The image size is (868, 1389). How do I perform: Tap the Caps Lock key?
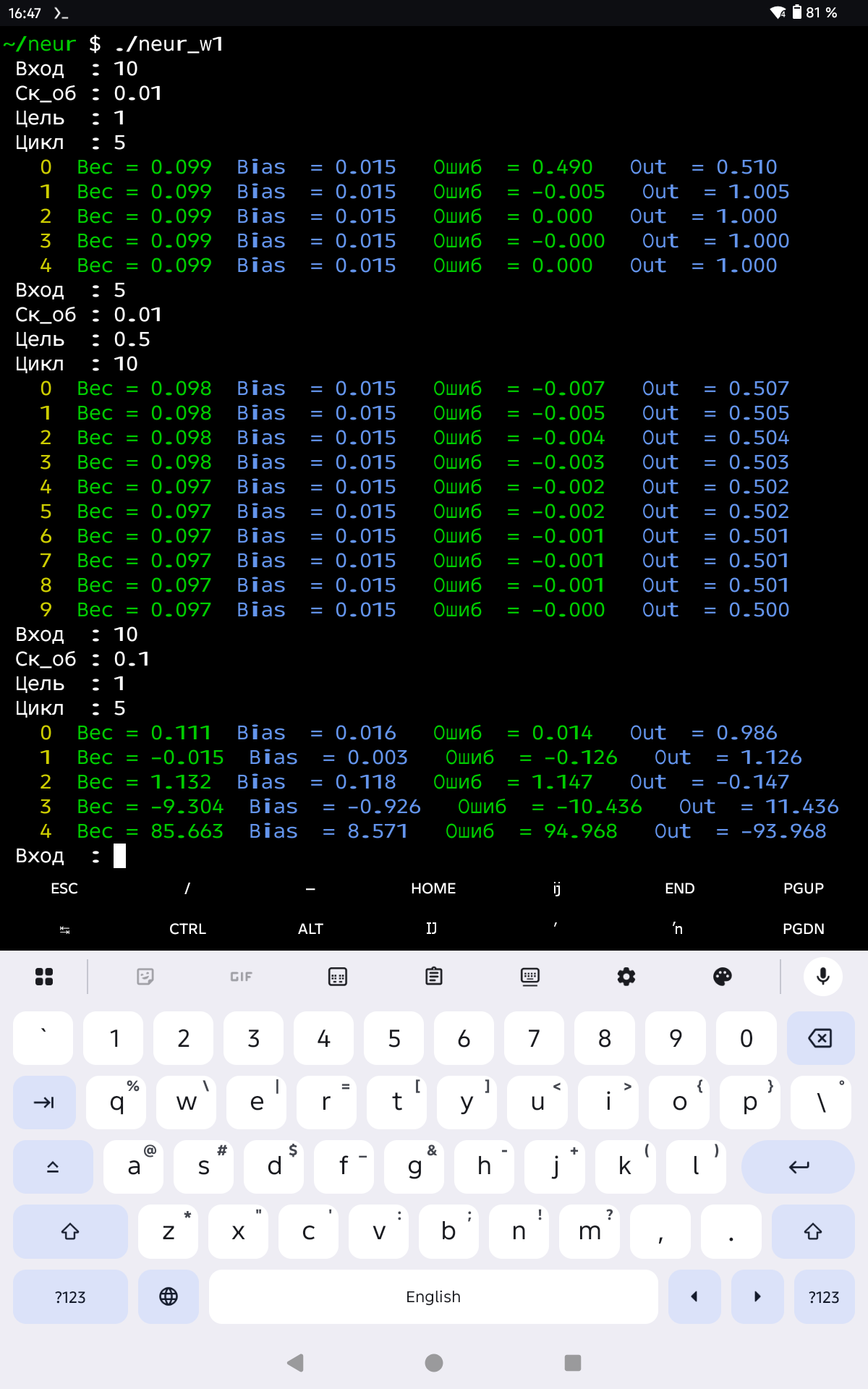click(53, 1167)
